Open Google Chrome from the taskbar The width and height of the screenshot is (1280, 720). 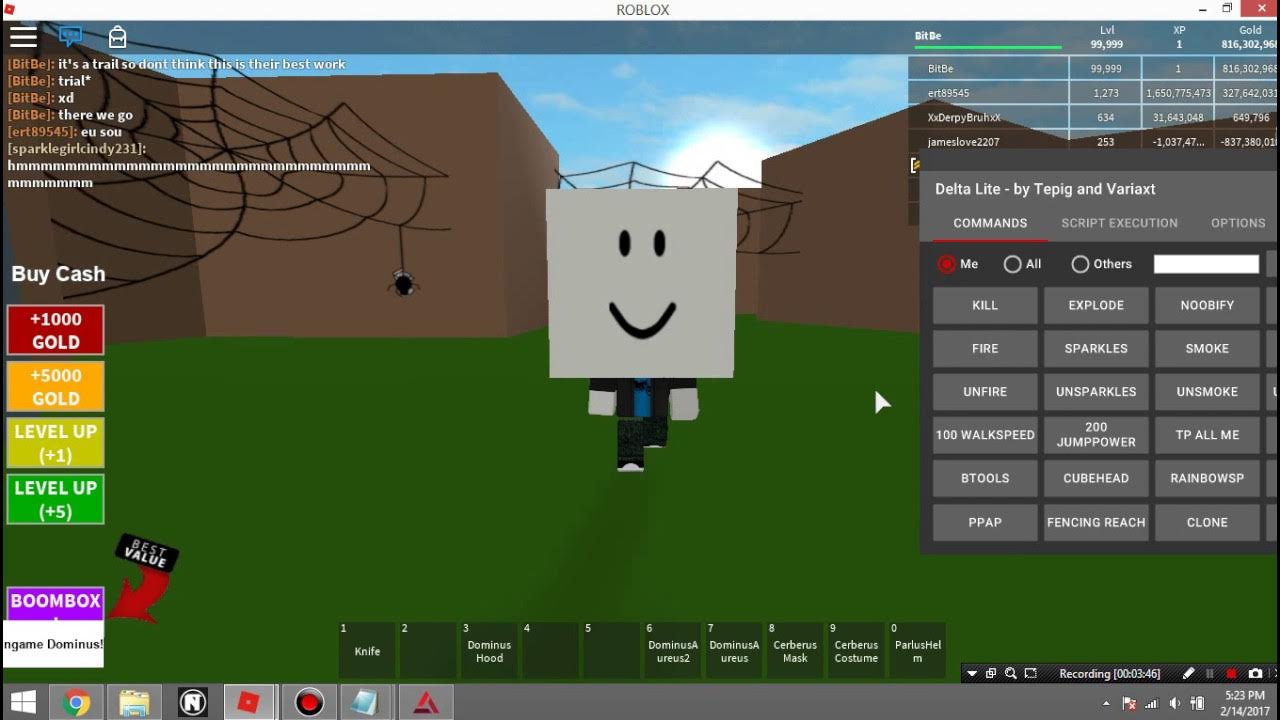pyautogui.click(x=75, y=703)
